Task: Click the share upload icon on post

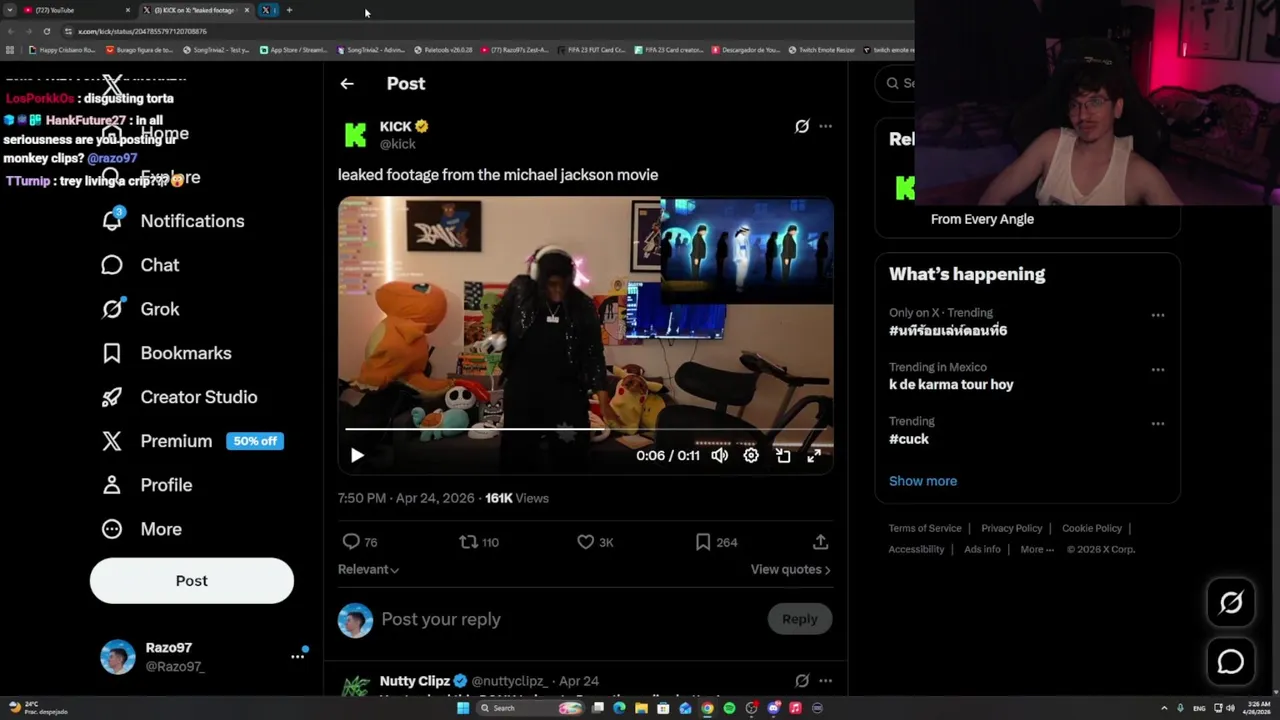Action: 820,542
